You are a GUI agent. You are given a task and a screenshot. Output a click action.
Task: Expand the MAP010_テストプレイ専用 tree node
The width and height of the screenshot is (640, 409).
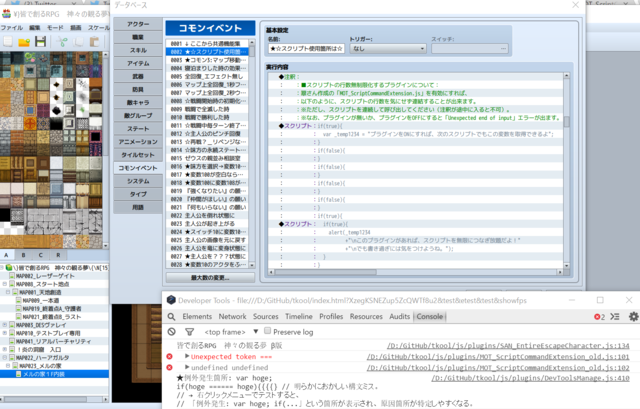click(4, 333)
